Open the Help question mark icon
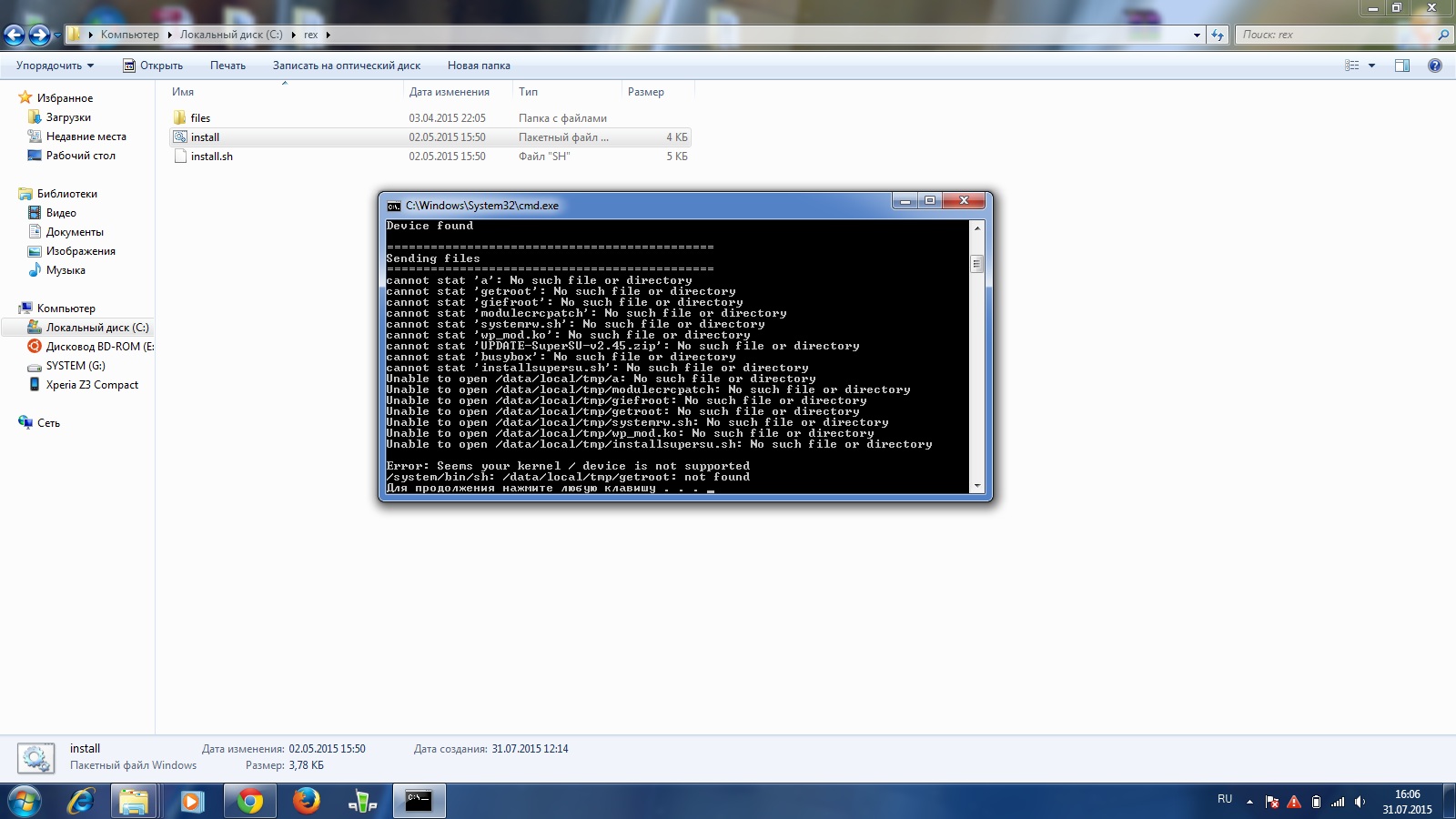 [x=1435, y=66]
